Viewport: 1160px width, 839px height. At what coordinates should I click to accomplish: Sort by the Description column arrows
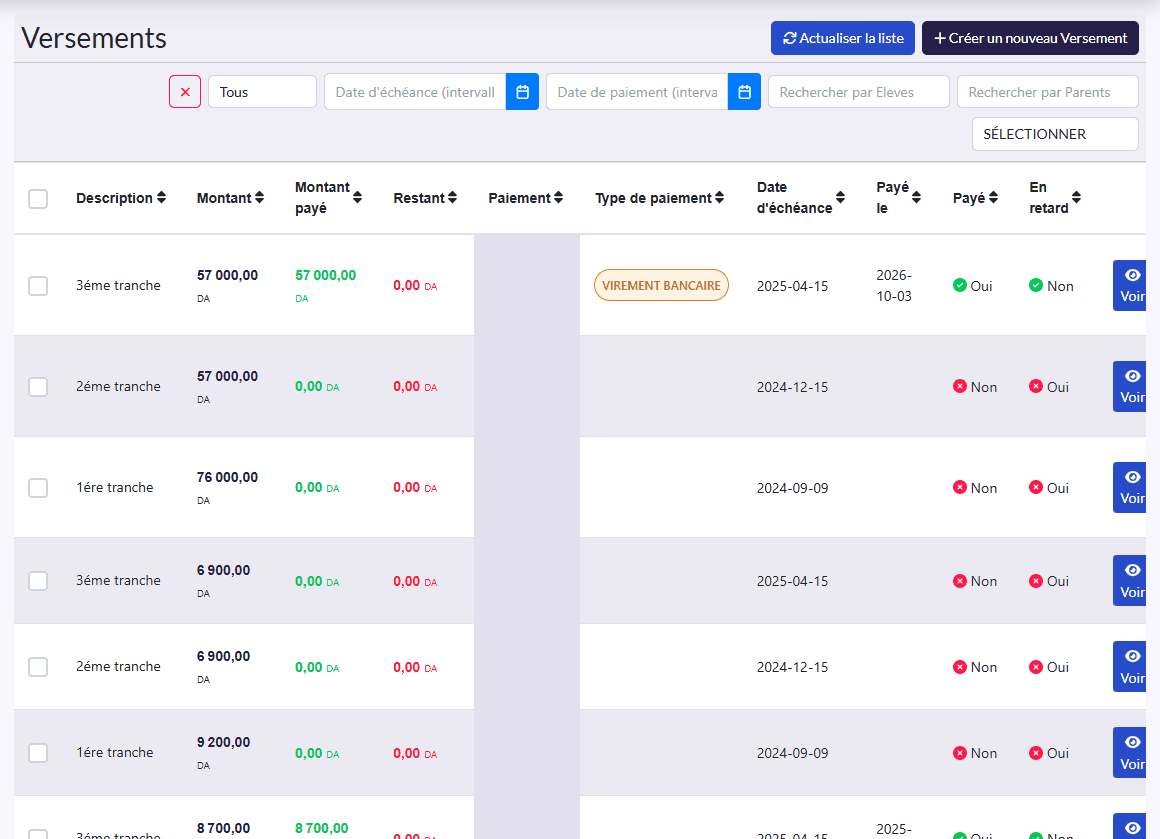(161, 198)
